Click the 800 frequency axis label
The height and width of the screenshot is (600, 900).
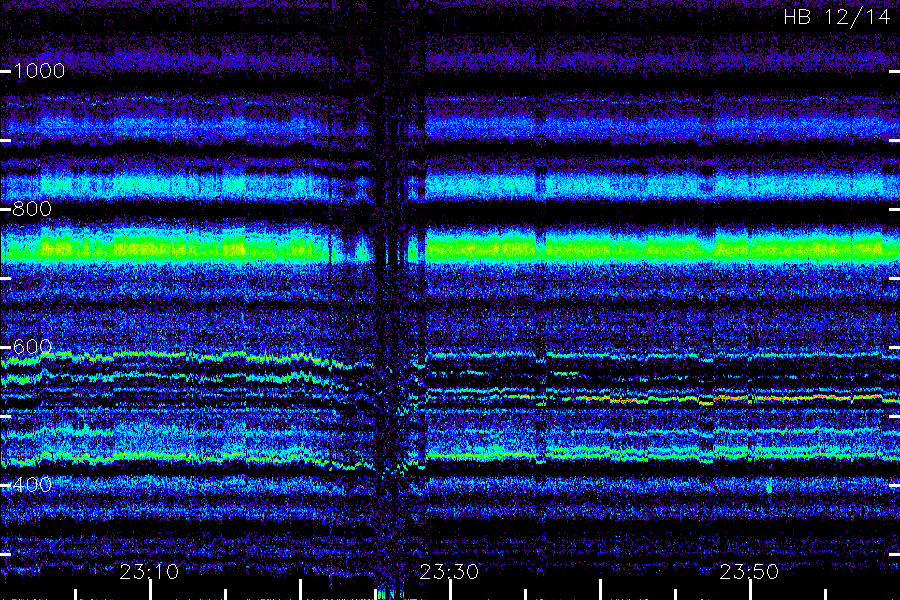coord(32,209)
